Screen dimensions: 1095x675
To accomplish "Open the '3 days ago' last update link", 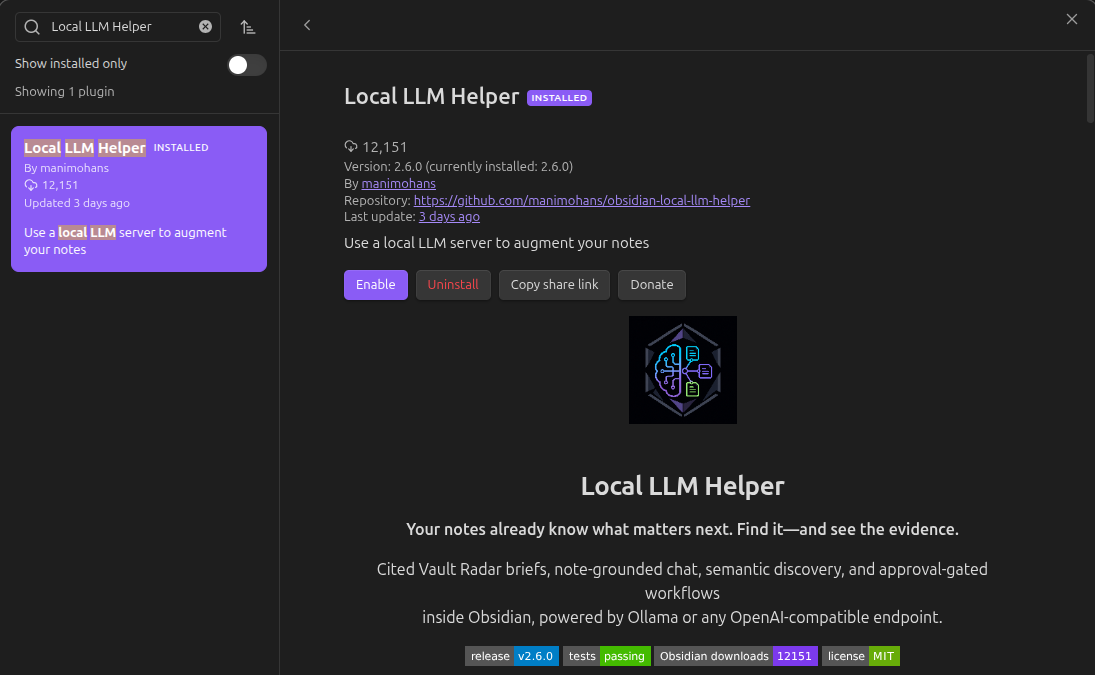I will coord(449,217).
